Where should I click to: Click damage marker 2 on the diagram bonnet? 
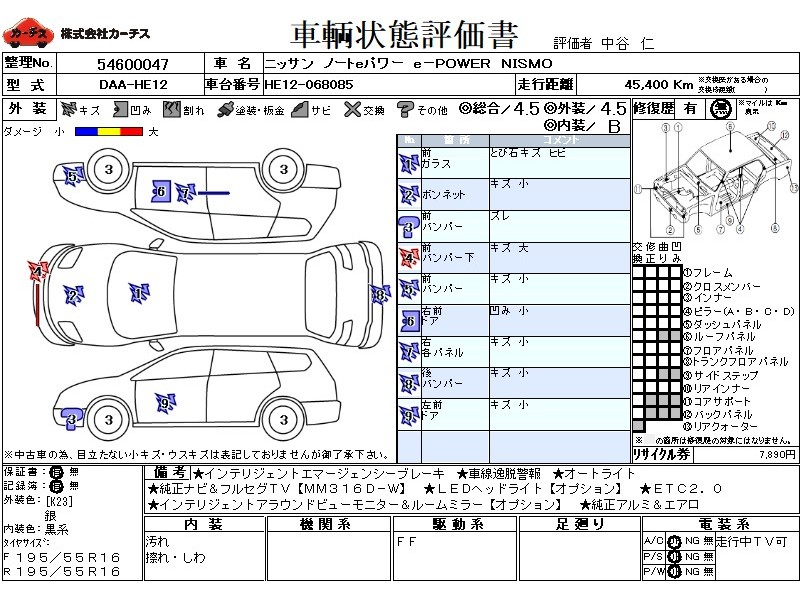[73, 295]
